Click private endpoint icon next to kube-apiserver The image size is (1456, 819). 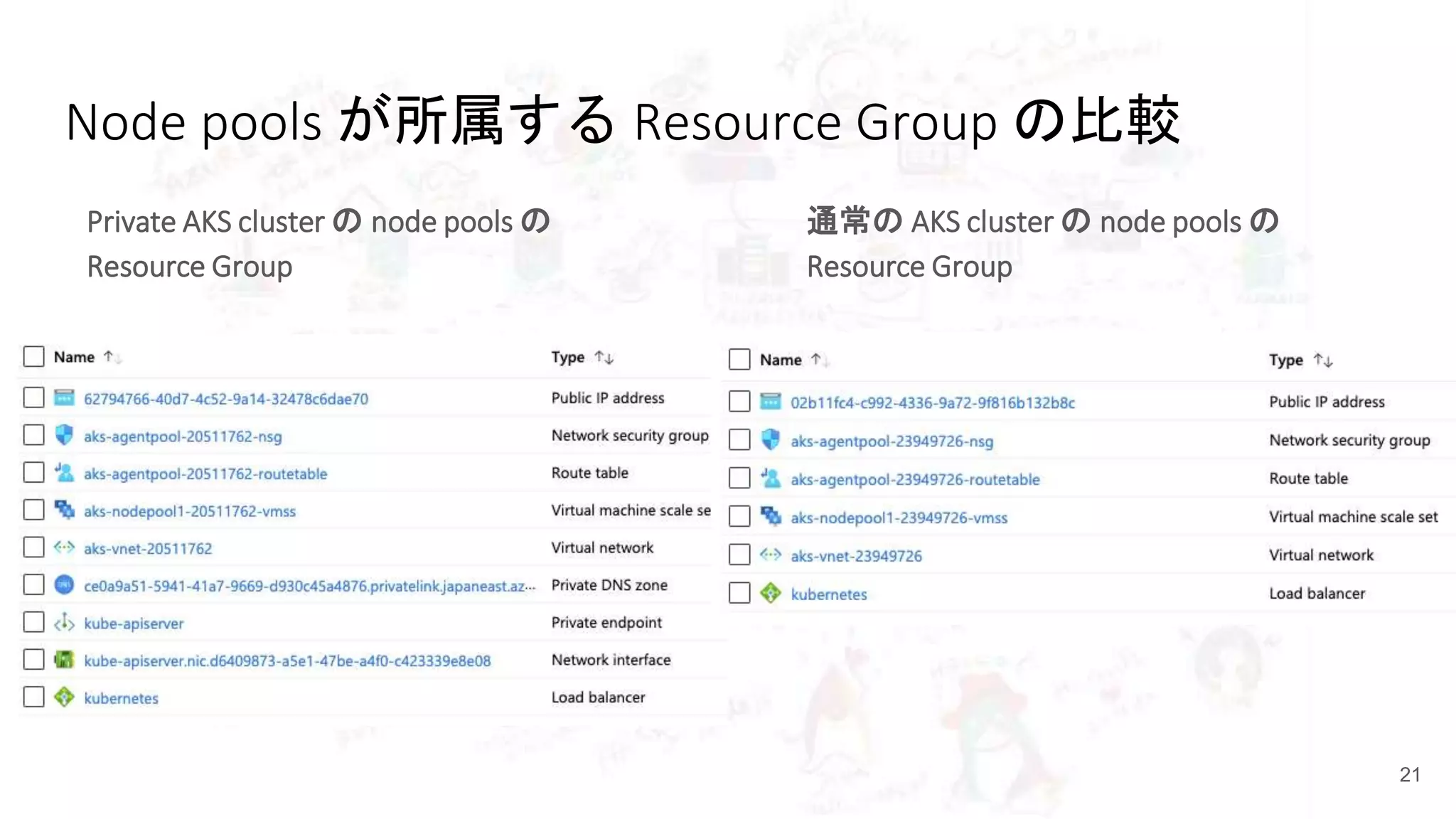tap(64, 623)
